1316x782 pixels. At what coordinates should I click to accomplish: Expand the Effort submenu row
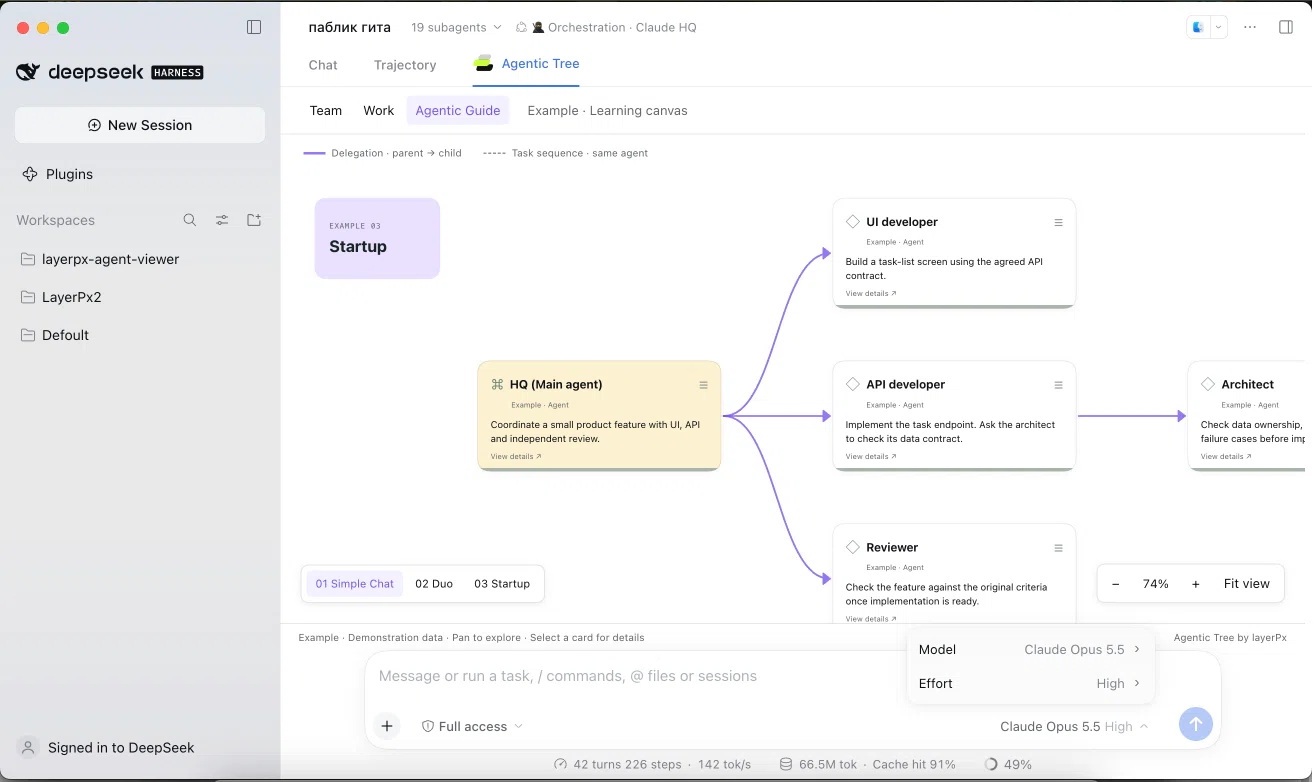1030,684
